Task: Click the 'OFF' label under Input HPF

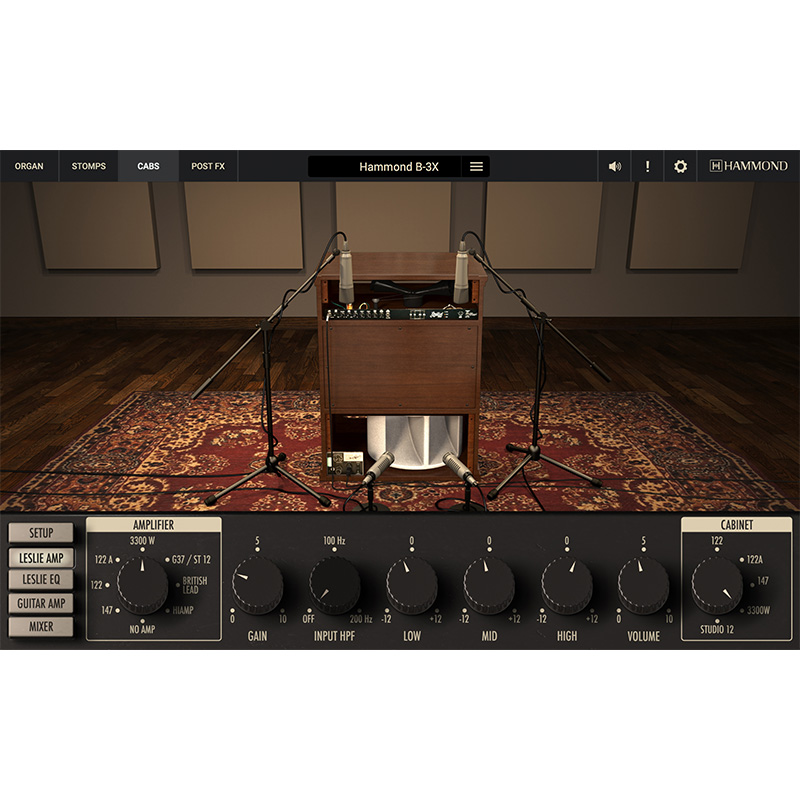Action: coord(309,619)
